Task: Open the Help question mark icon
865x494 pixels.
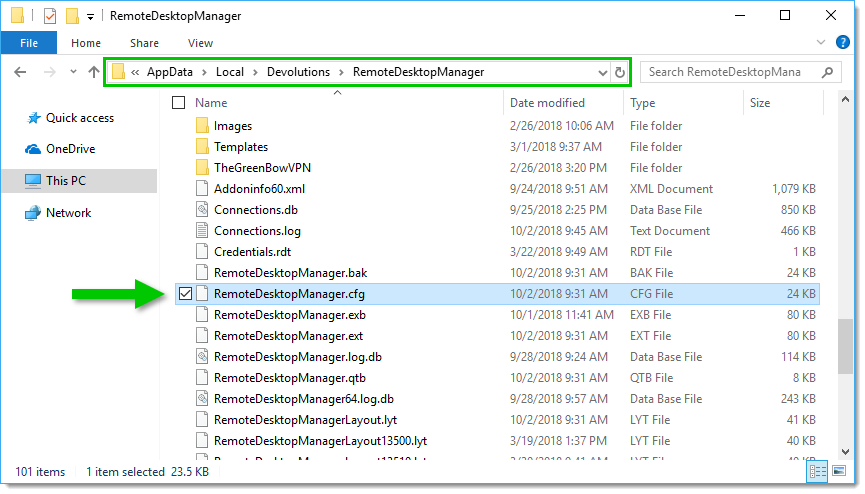Action: 842,42
